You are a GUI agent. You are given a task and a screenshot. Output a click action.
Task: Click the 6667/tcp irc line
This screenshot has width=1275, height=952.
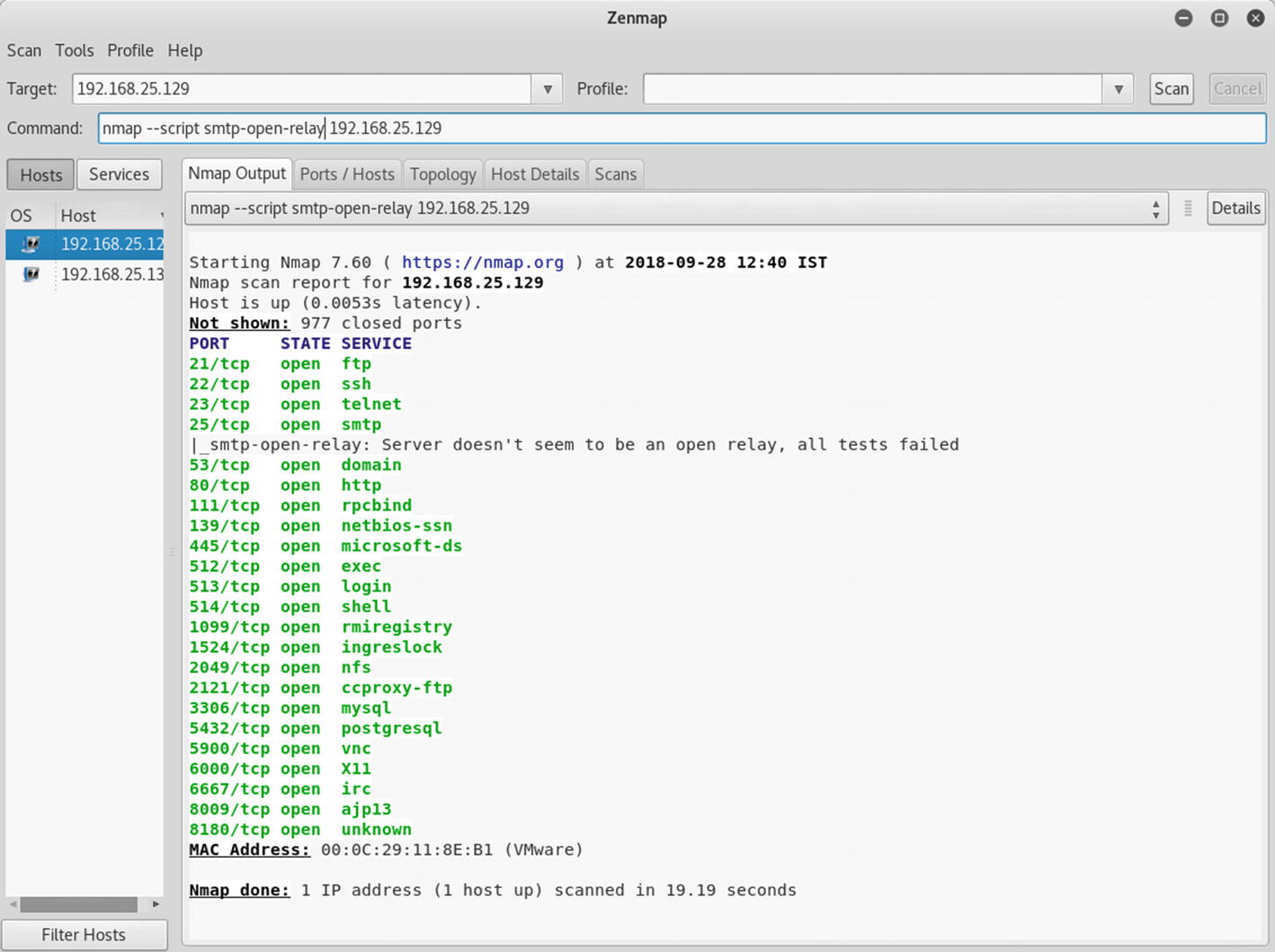point(281,788)
